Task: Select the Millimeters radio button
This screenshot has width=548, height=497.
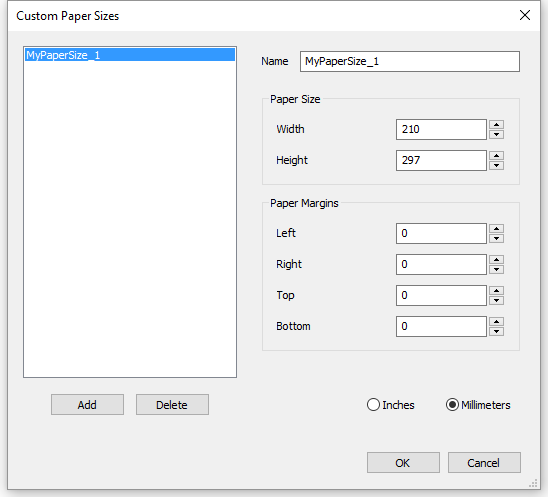Action: click(x=452, y=405)
